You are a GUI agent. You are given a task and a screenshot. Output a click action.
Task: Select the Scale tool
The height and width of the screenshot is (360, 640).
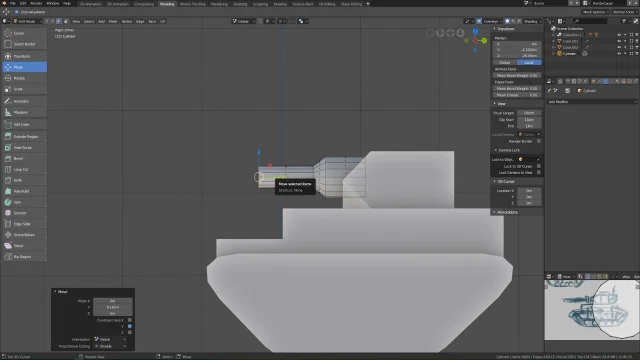pos(24,89)
